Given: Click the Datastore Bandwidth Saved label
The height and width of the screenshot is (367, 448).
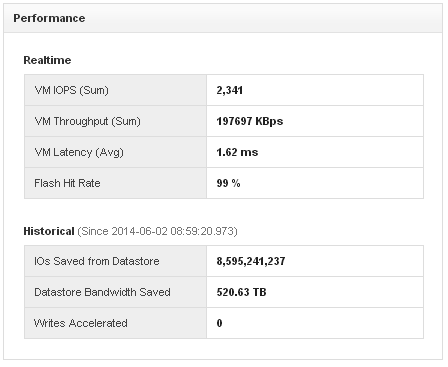Looking at the screenshot, I should (x=102, y=292).
